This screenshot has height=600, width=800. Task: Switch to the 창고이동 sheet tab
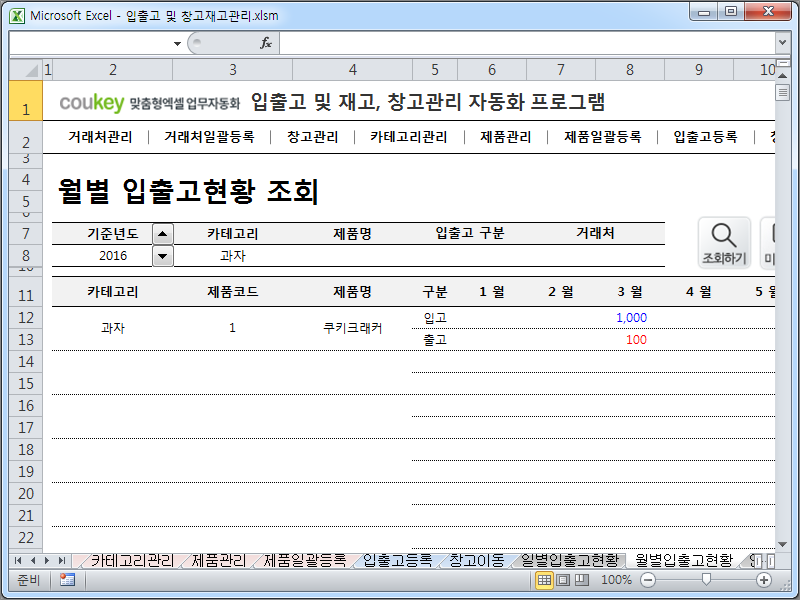pyautogui.click(x=477, y=561)
